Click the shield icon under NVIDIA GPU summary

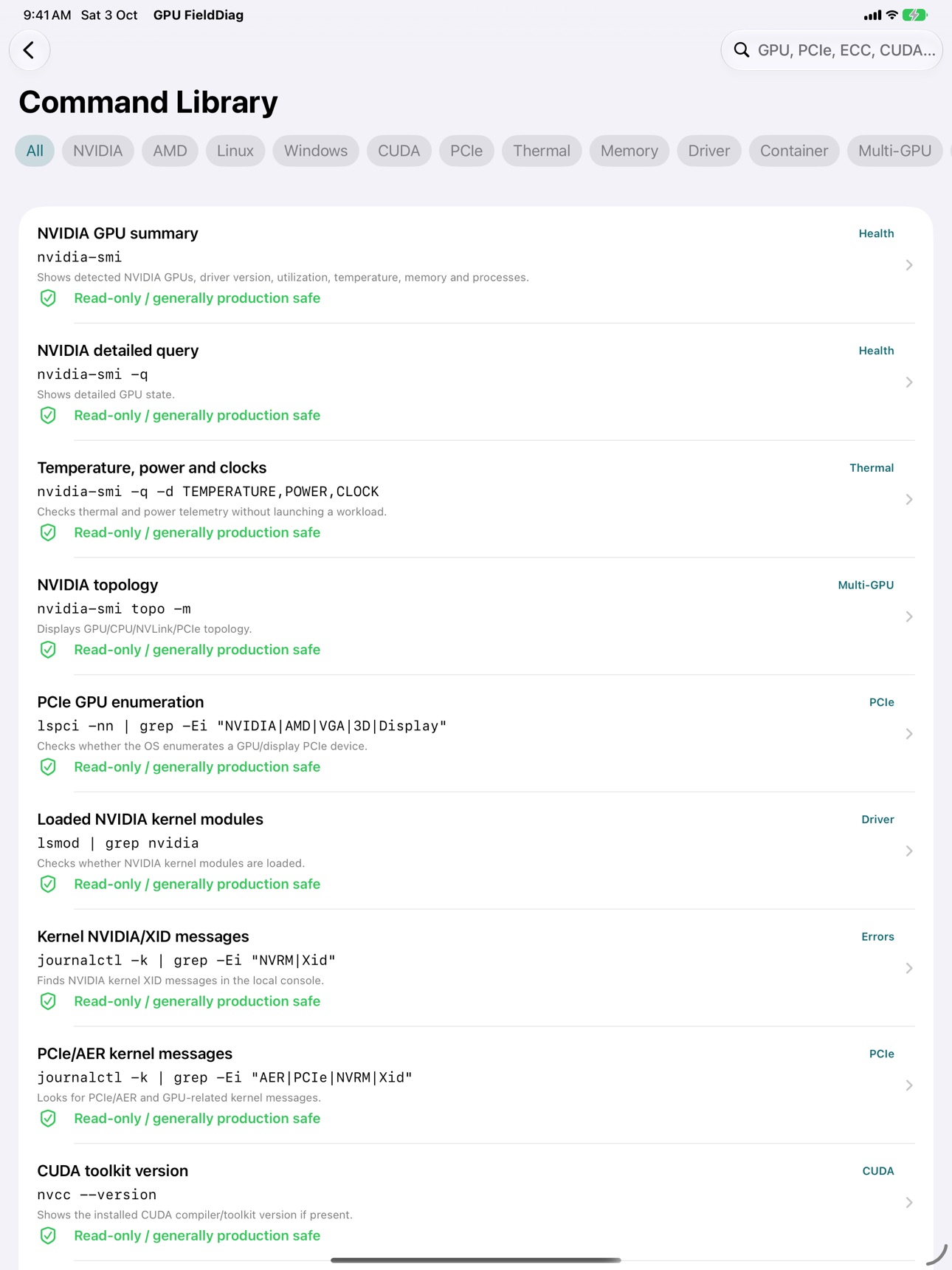(x=48, y=298)
